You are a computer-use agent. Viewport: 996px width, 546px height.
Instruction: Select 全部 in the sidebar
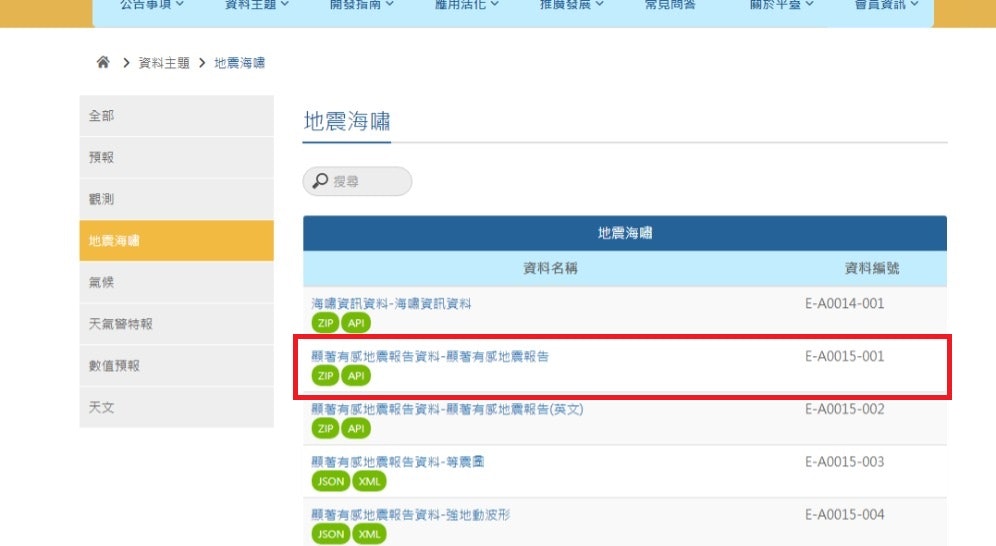(177, 116)
